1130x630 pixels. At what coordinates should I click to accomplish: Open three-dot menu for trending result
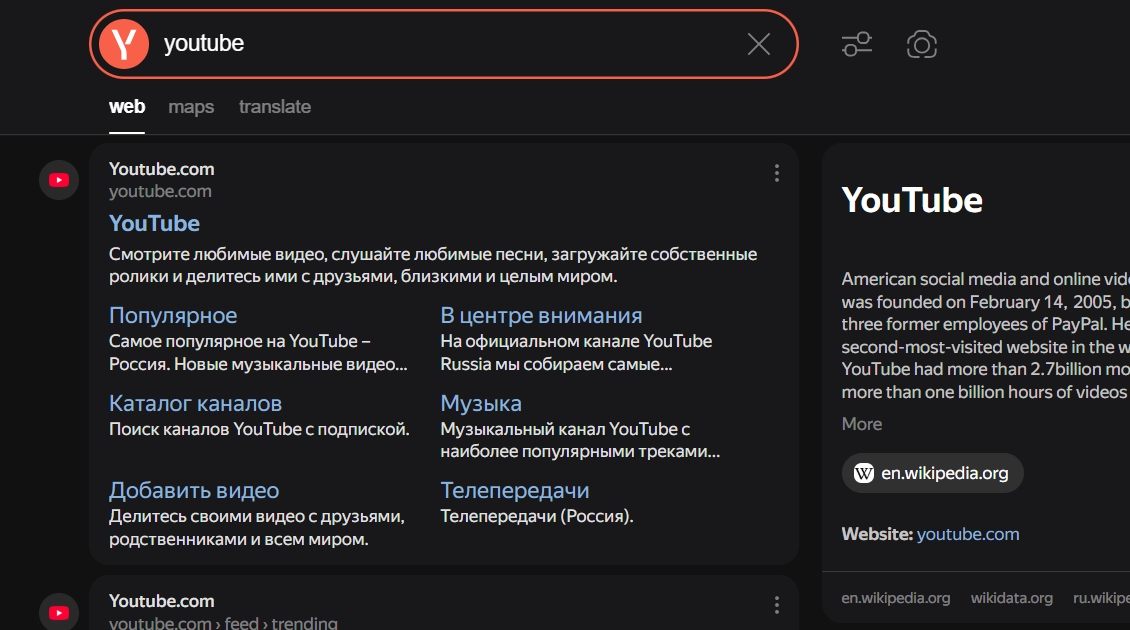point(777,605)
